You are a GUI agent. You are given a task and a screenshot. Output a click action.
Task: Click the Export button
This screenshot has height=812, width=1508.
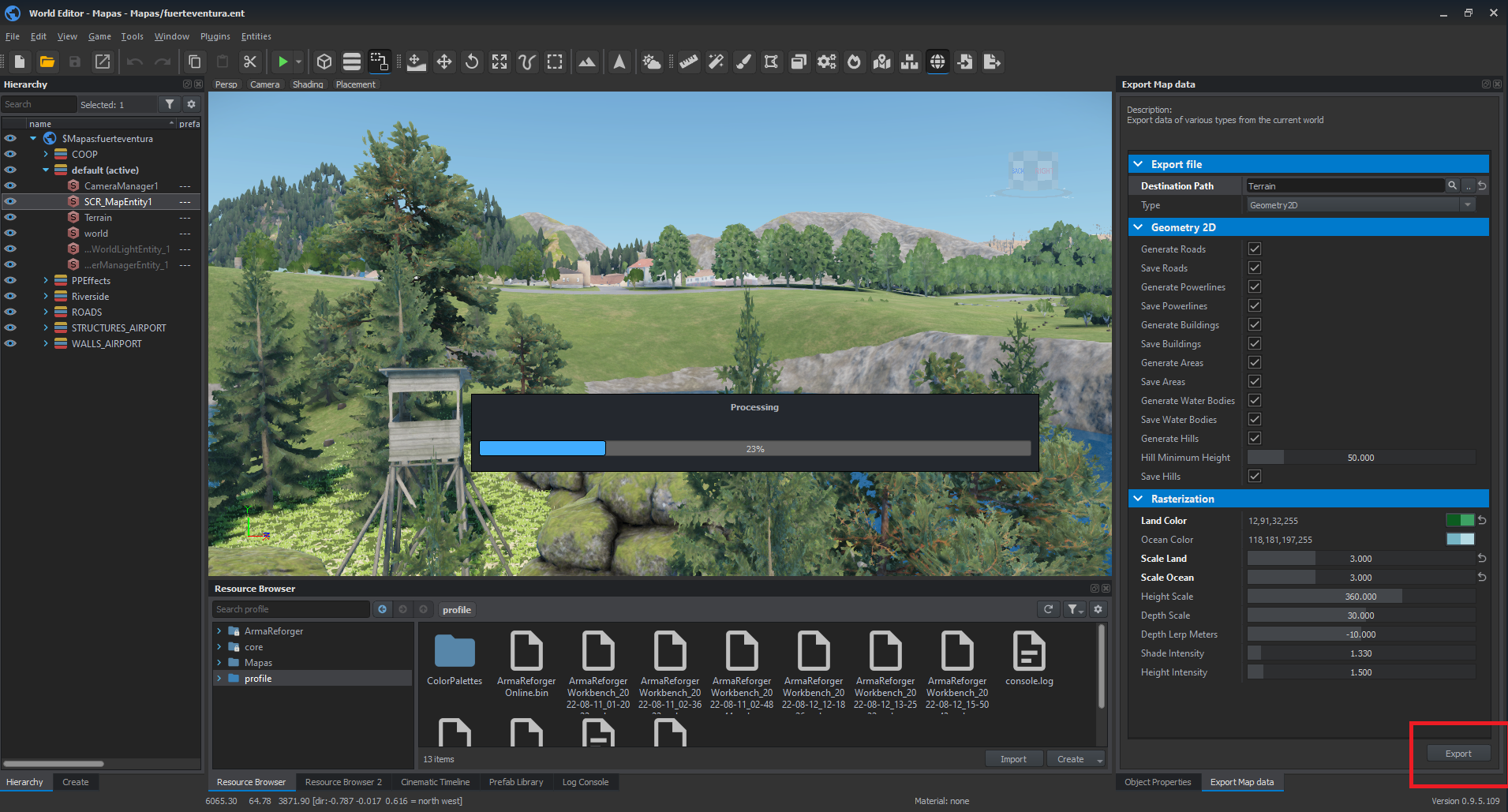click(x=1458, y=754)
